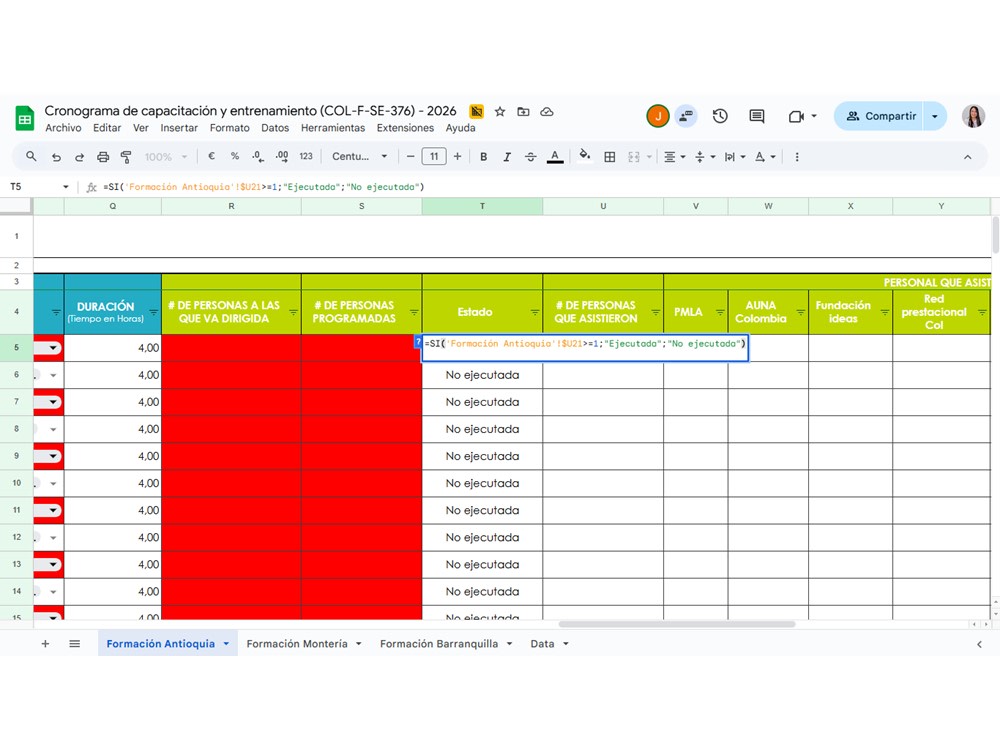Toggle italic formatting

(x=507, y=157)
